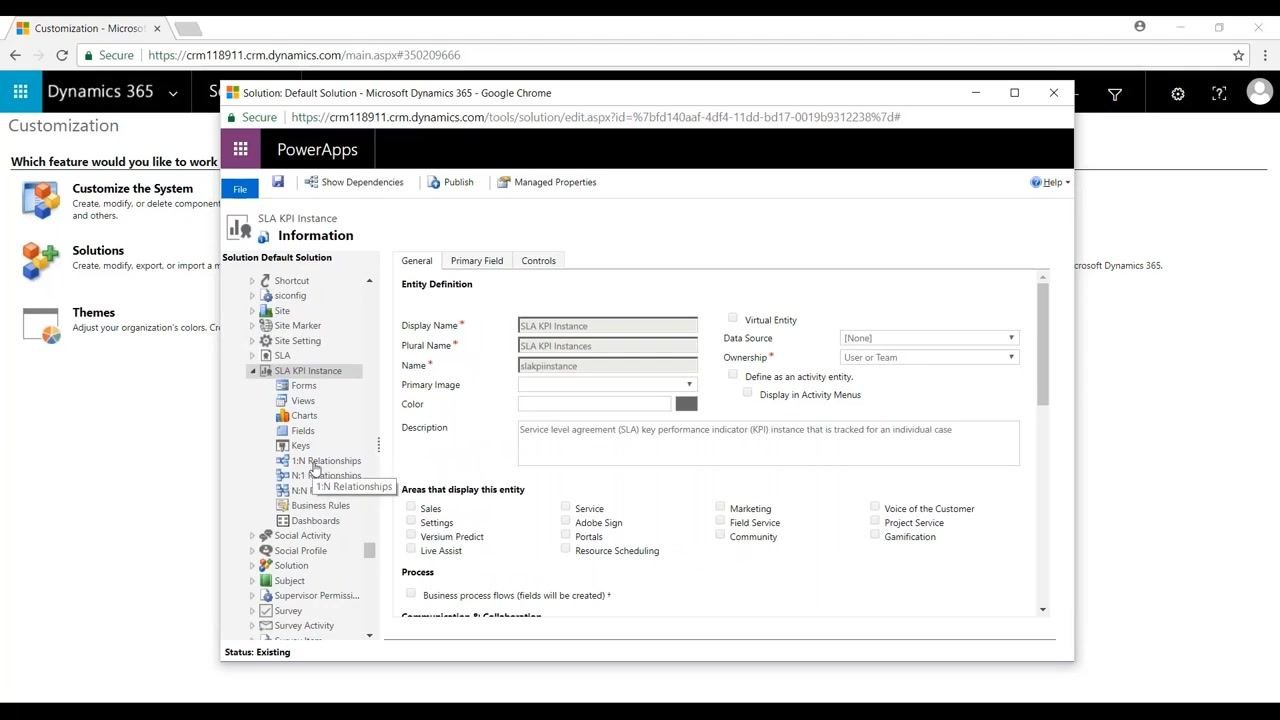The image size is (1280, 720).
Task: Click the Dynamics 365 dropdown chevron in header
Action: (173, 93)
